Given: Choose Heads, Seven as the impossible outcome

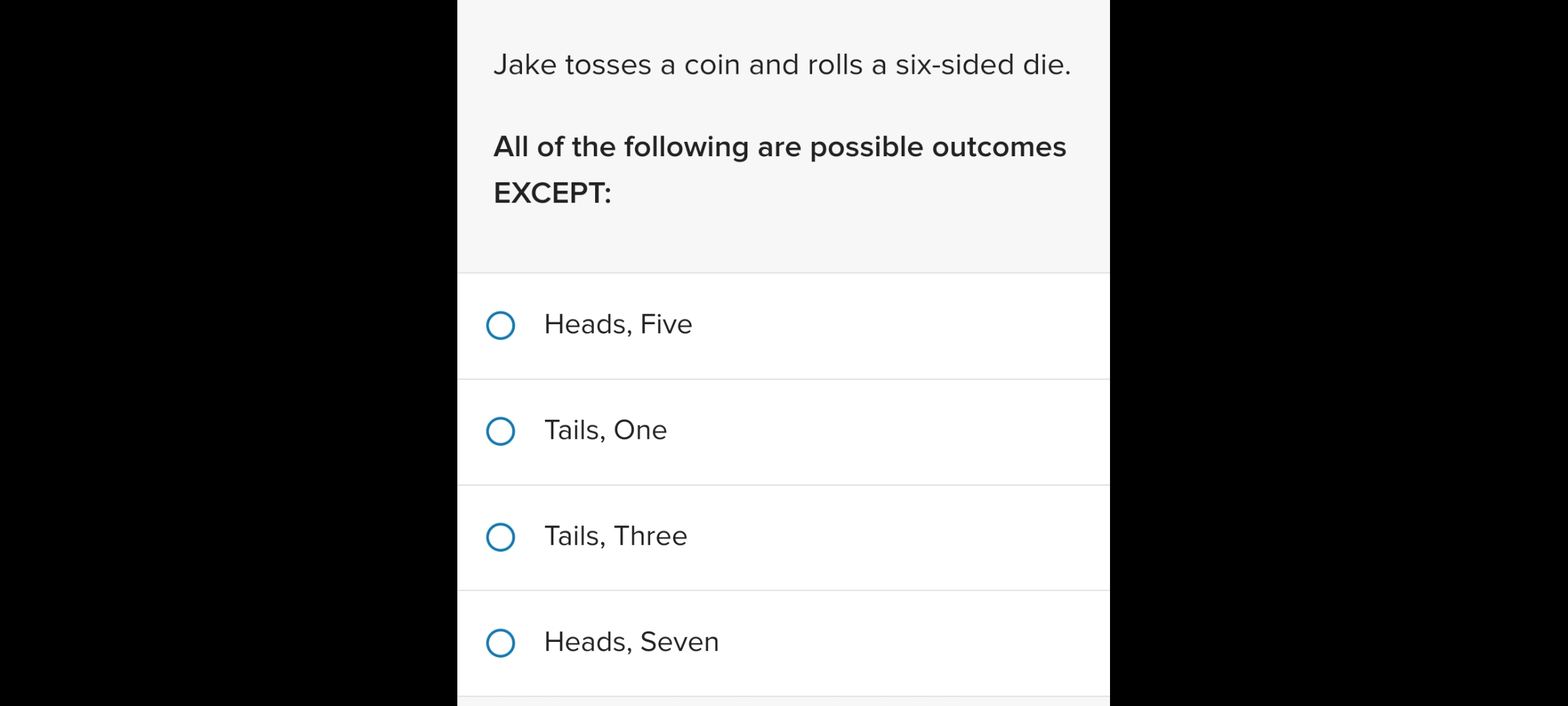Looking at the screenshot, I should [501, 643].
